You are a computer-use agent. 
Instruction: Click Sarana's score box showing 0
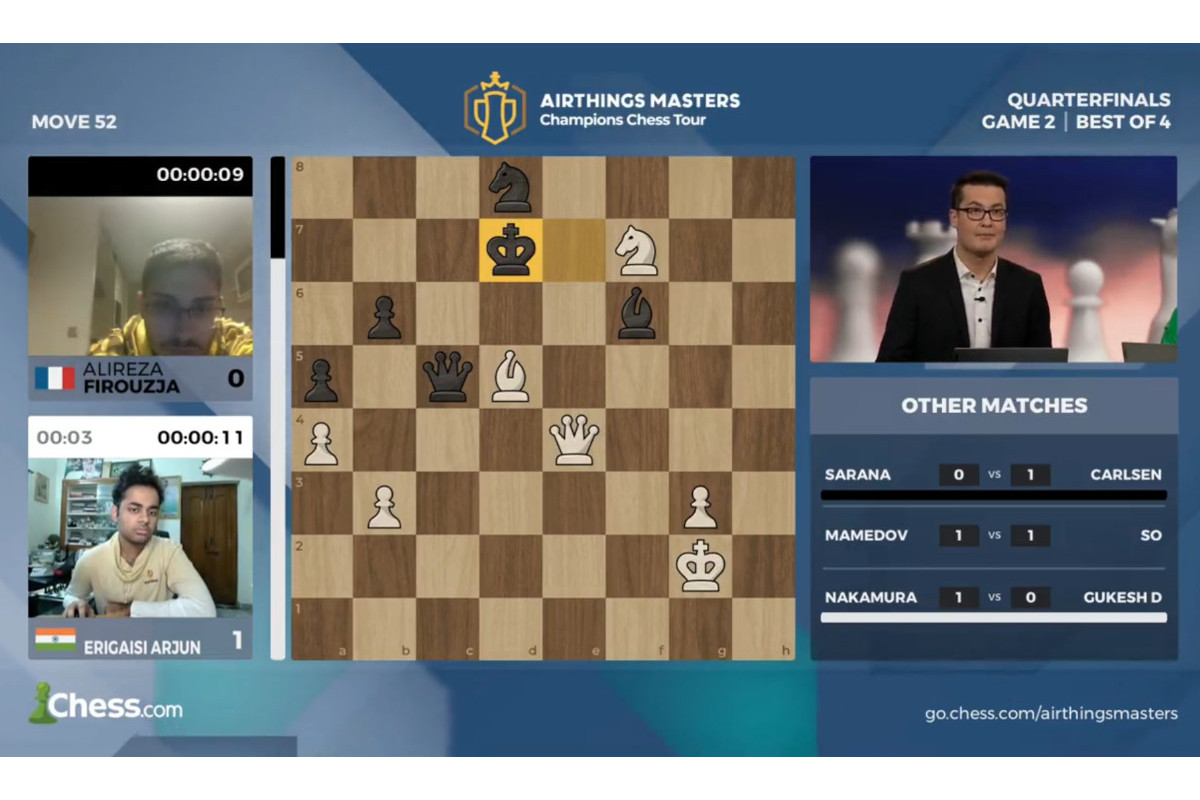click(958, 475)
